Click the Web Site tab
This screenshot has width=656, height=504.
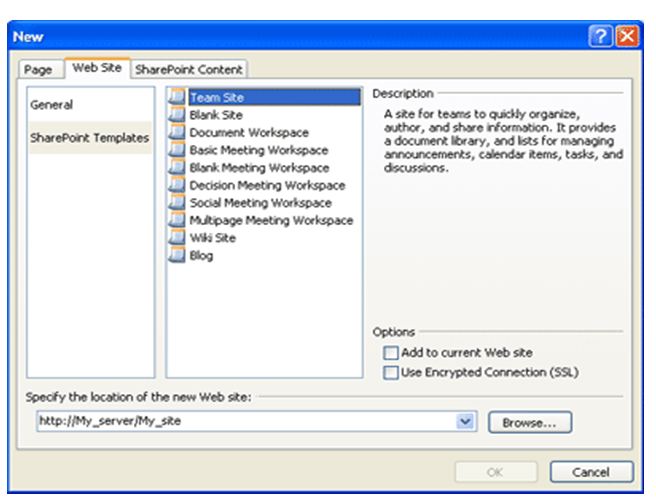[x=96, y=68]
